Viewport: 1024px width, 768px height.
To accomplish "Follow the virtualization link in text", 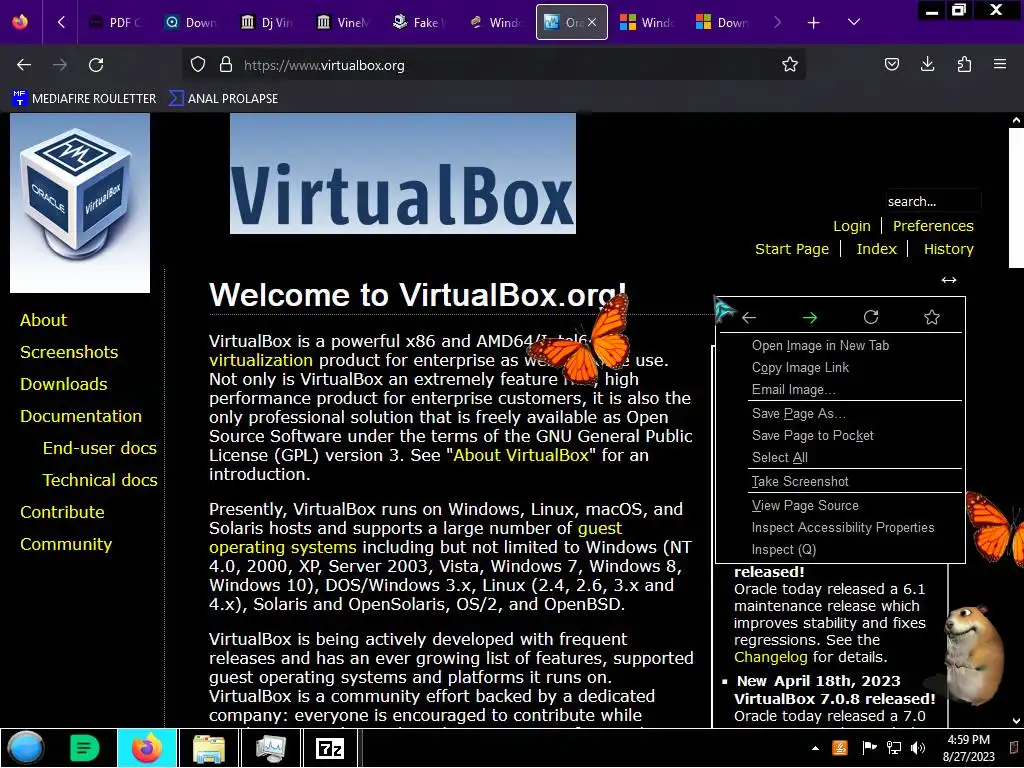I will 261,360.
